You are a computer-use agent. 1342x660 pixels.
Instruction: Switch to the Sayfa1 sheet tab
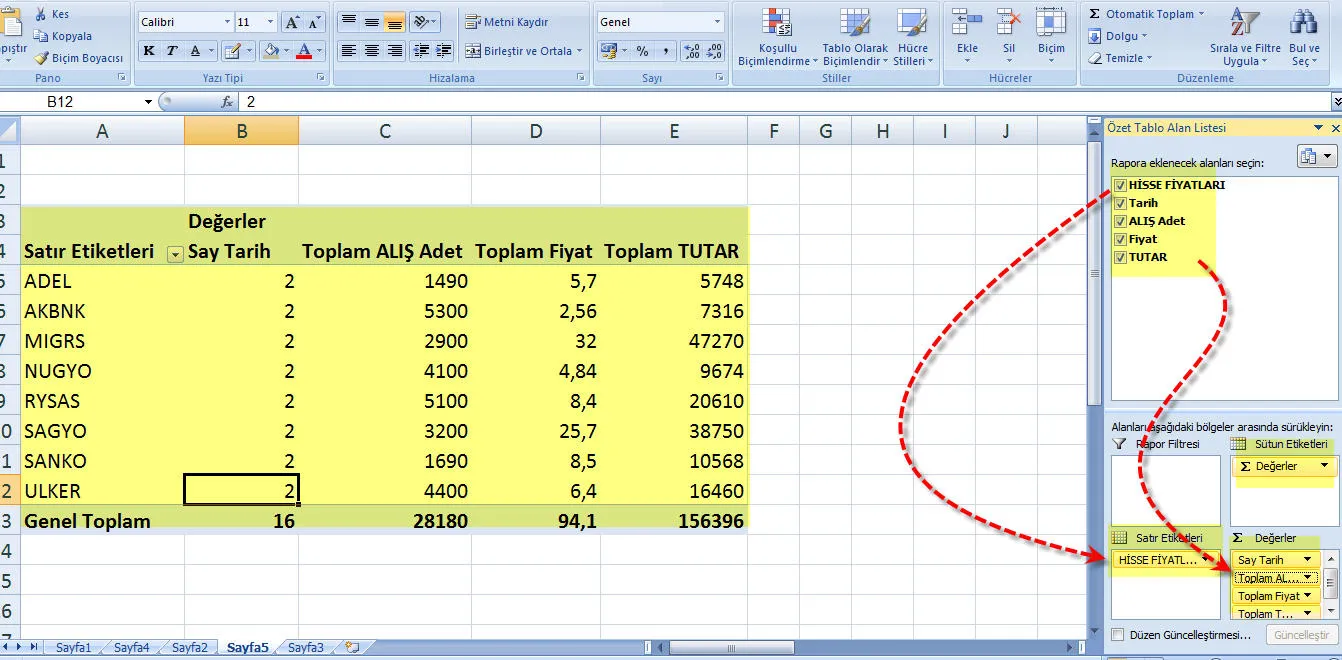tap(73, 648)
